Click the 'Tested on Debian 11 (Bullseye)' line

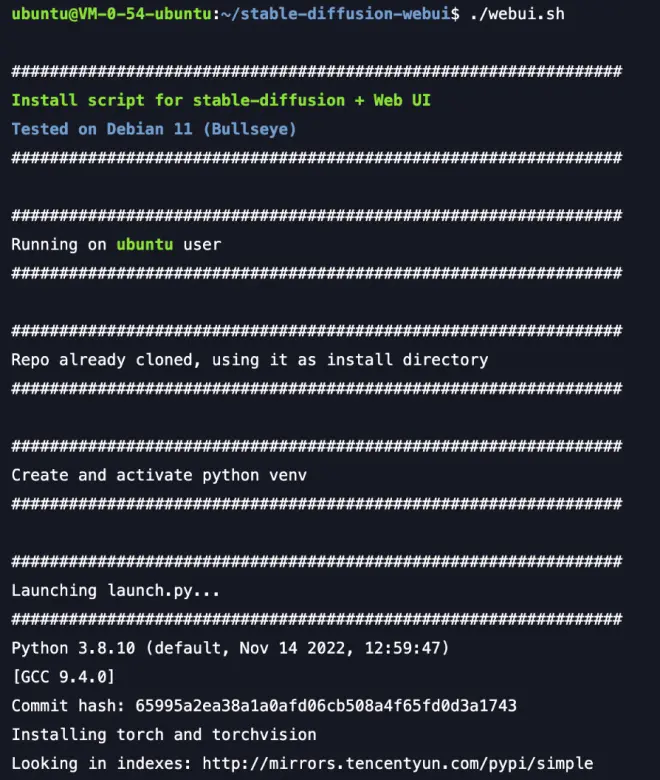[x=154, y=129]
